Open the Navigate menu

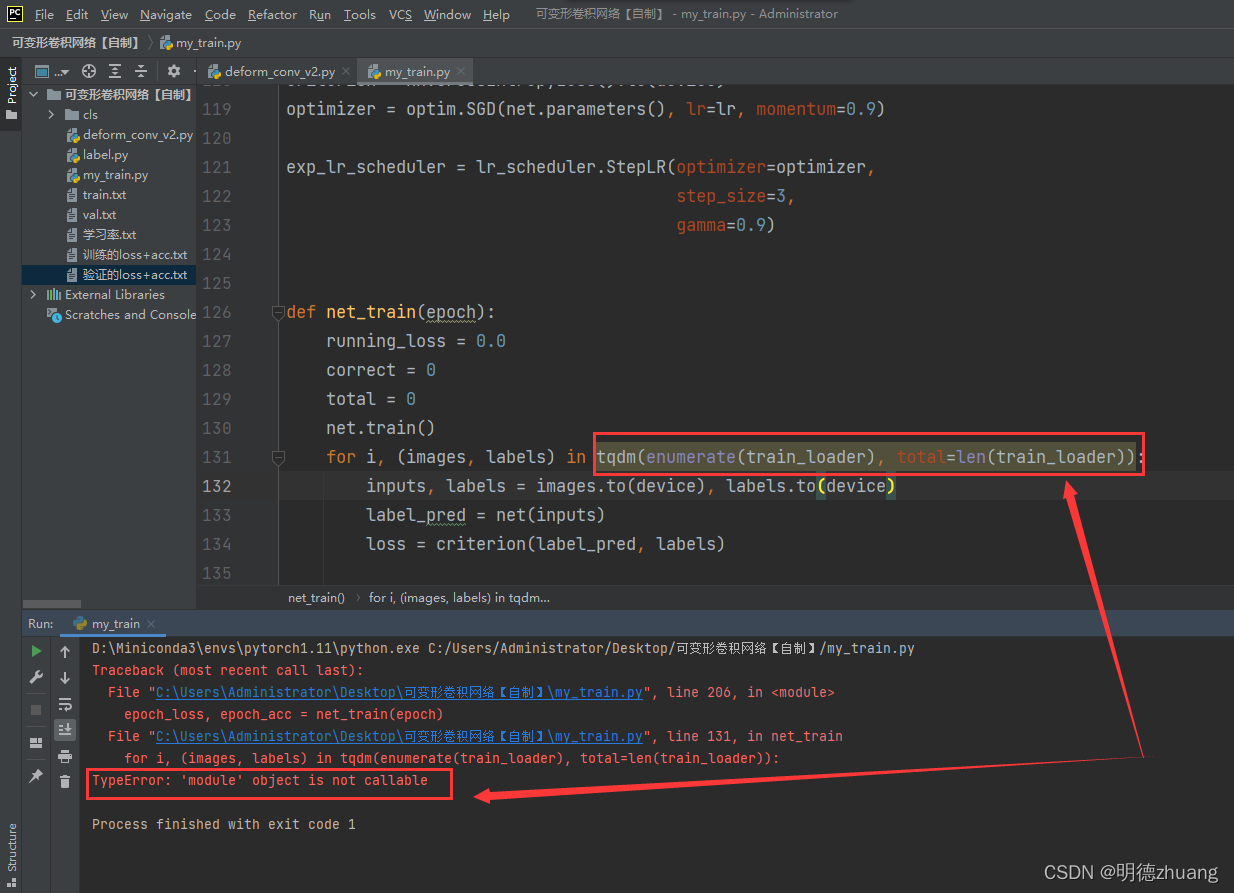[166, 14]
